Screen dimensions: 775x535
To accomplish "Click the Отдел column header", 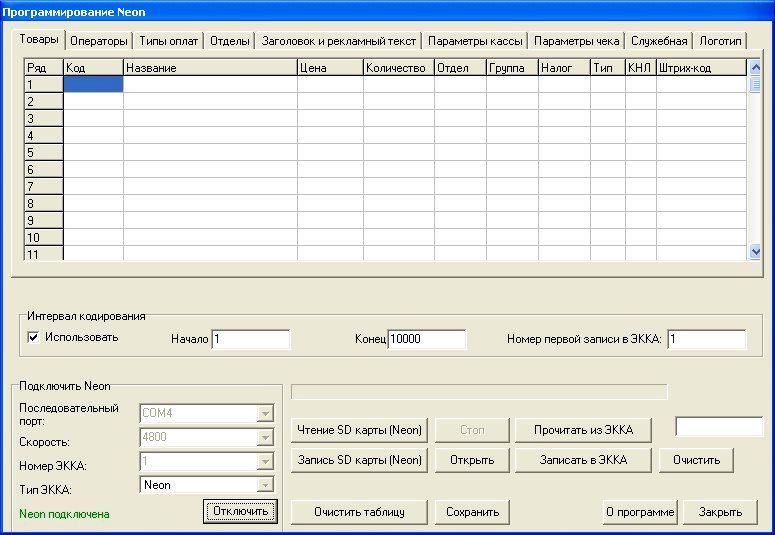I will pyautogui.click(x=460, y=67).
